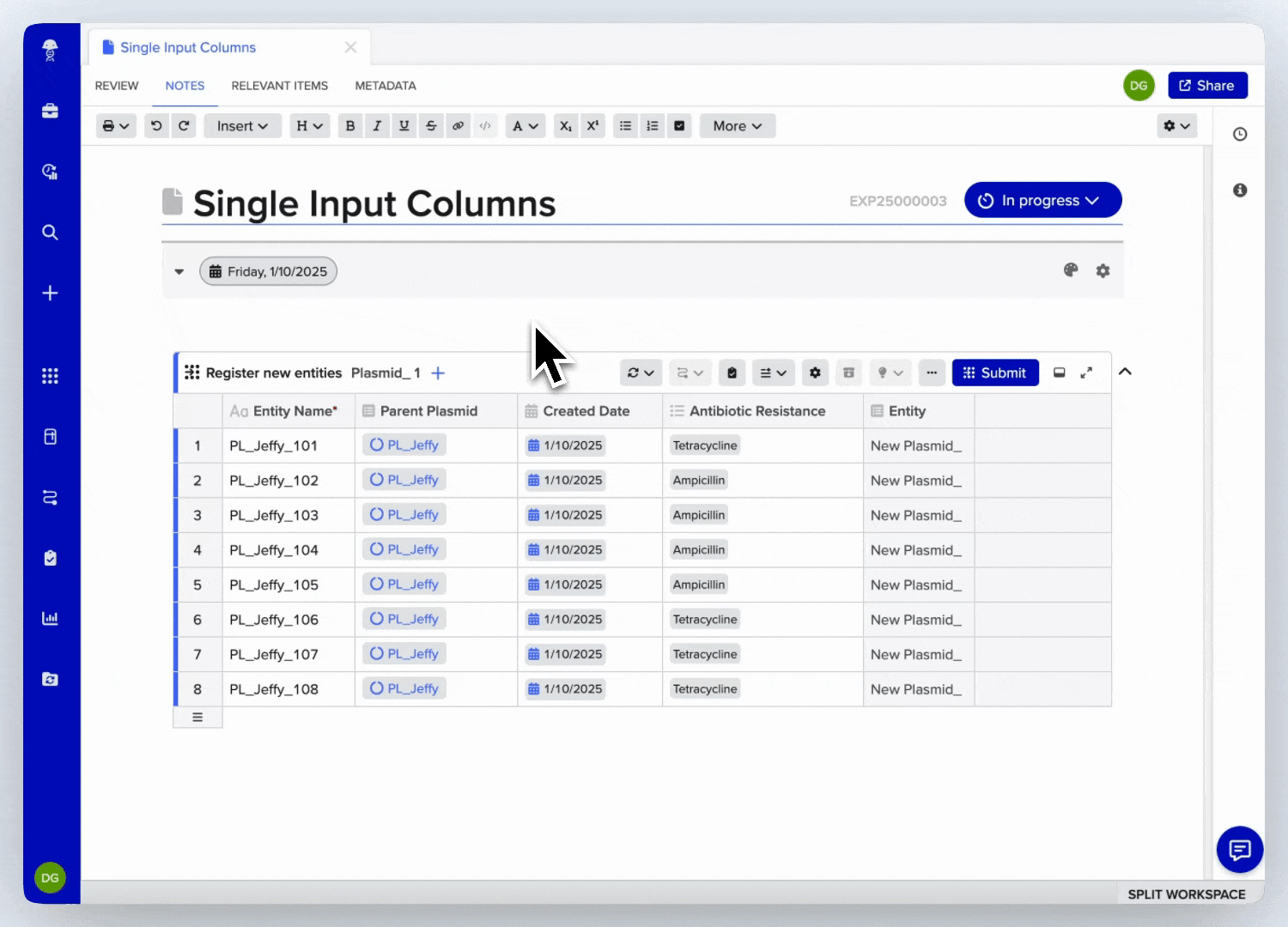This screenshot has width=1288, height=927.
Task: Switch to the NOTES tab
Action: 185,86
